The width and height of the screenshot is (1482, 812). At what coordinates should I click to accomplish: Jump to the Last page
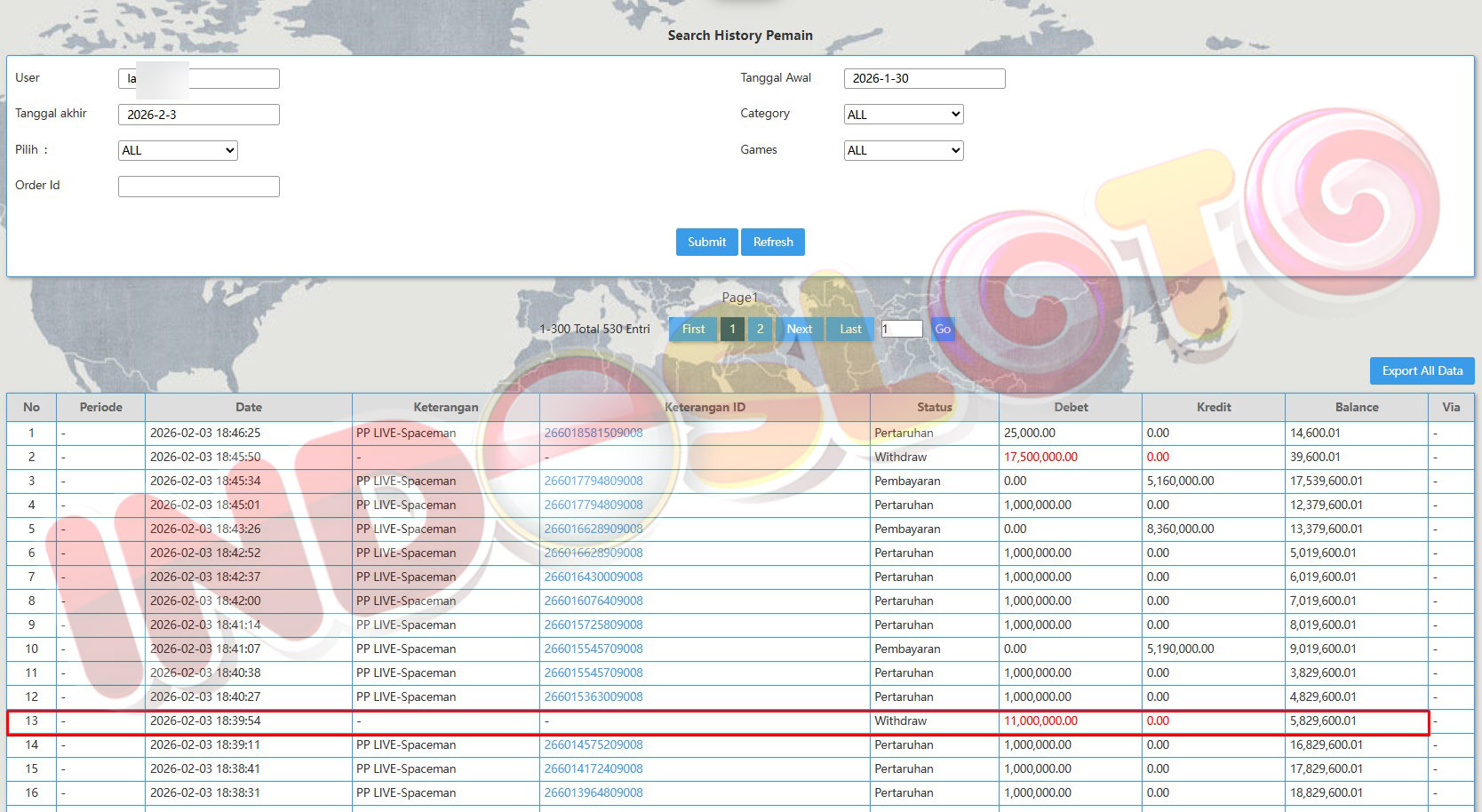850,329
